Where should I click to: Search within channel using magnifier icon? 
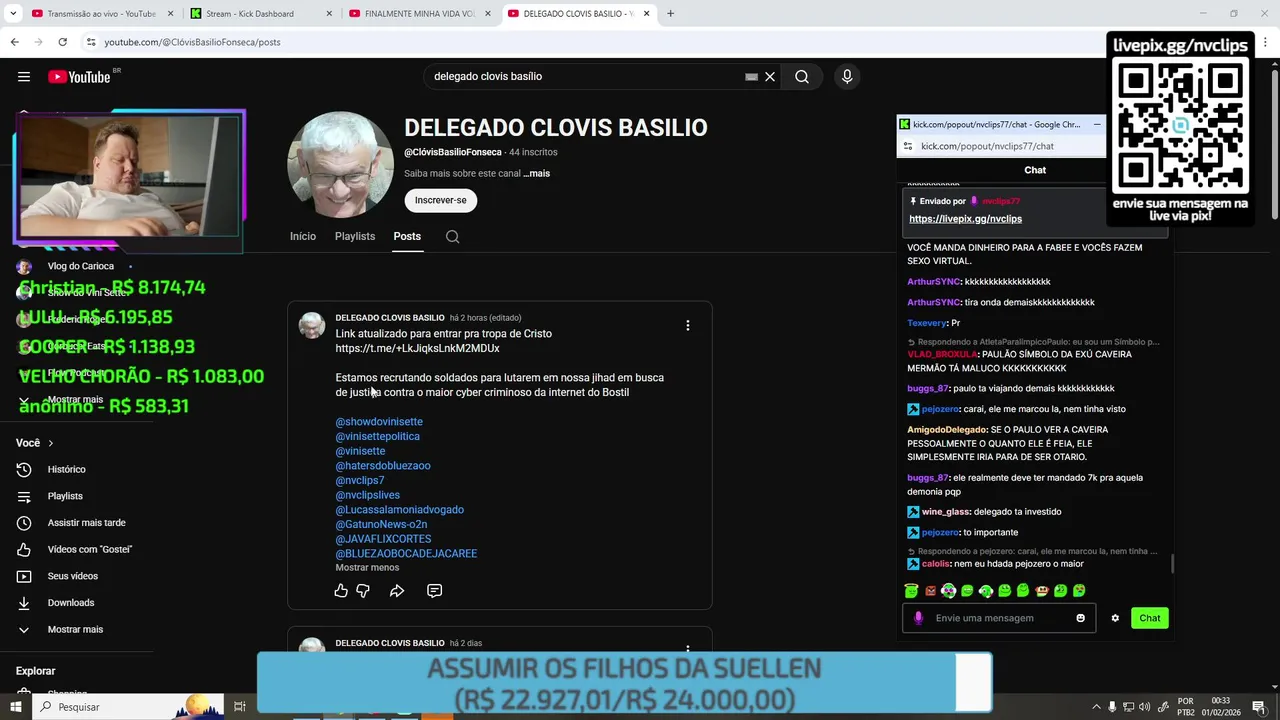(453, 237)
